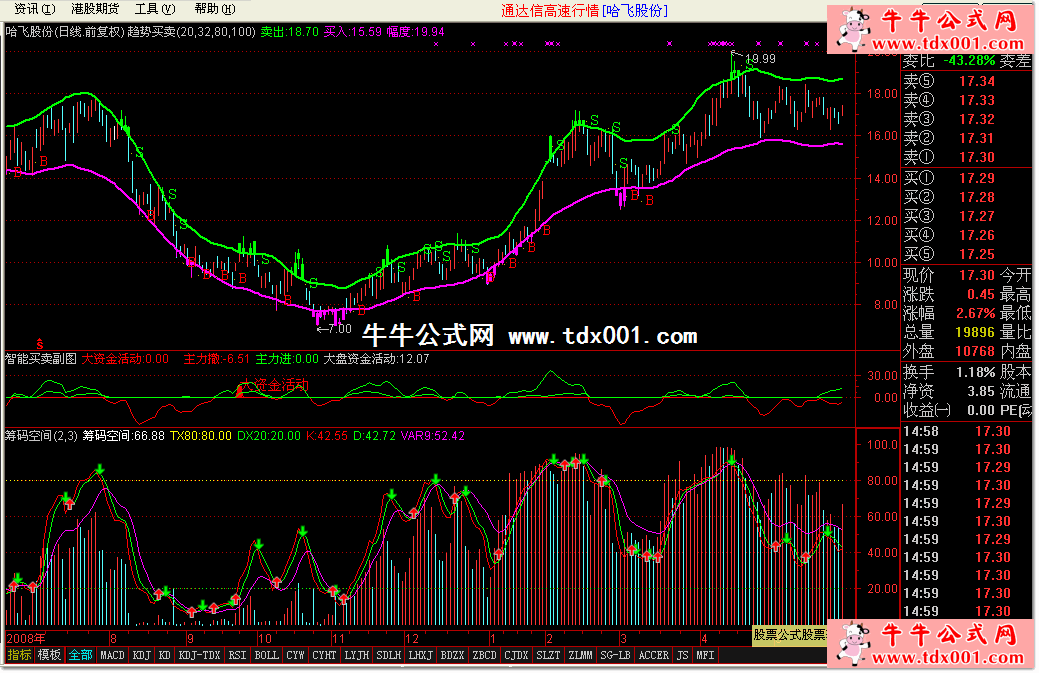The width and height of the screenshot is (1039, 673).
Task: Click month 11 on time axis
Action: pos(339,639)
